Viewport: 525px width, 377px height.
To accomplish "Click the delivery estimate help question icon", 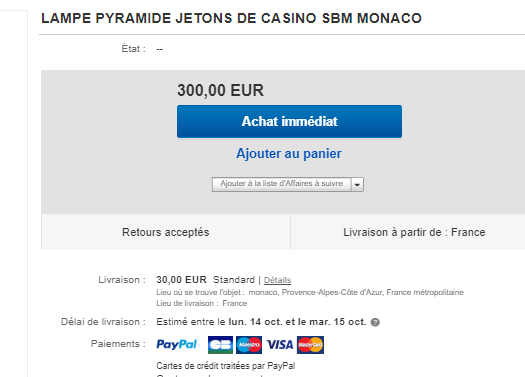I will pyautogui.click(x=375, y=322).
